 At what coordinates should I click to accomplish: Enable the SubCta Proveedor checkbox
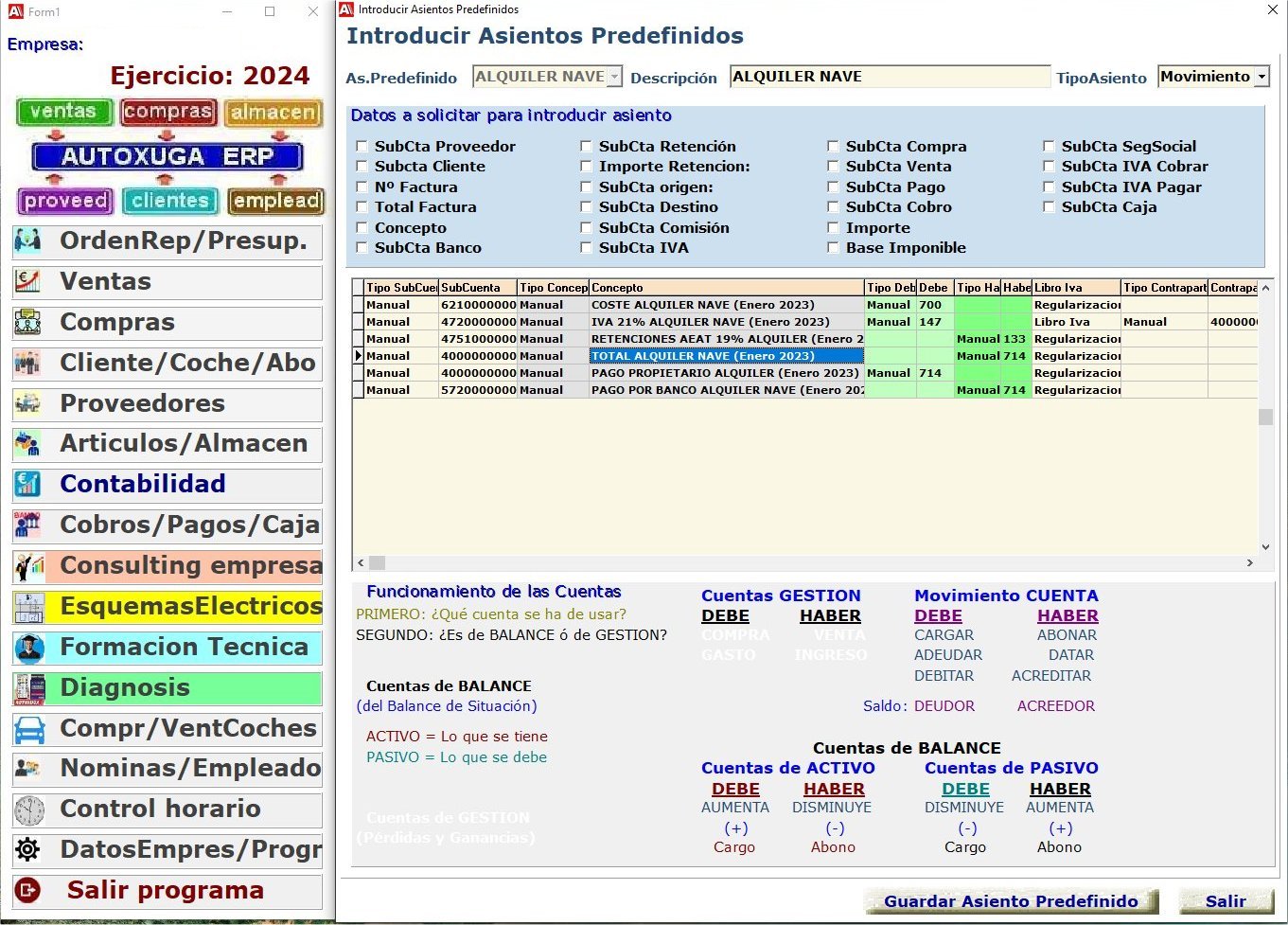pyautogui.click(x=362, y=147)
